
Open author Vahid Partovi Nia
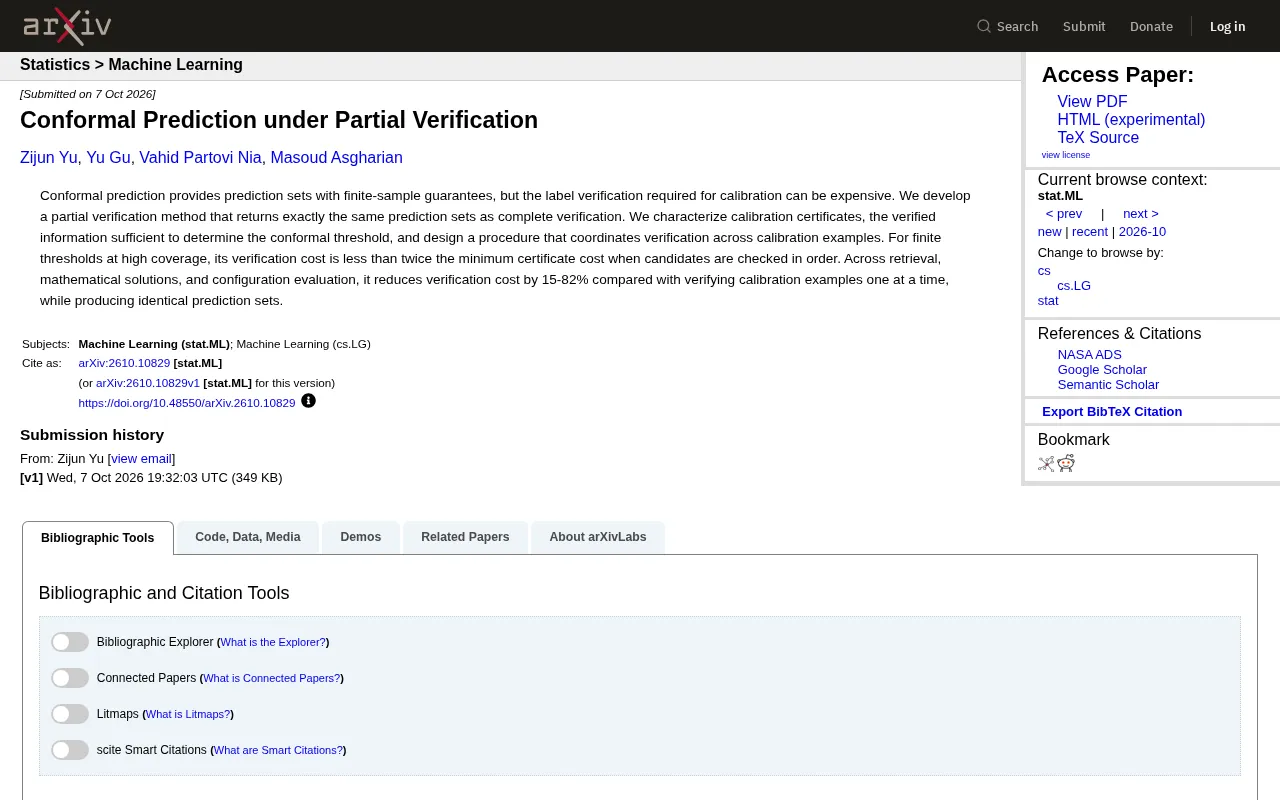(200, 158)
